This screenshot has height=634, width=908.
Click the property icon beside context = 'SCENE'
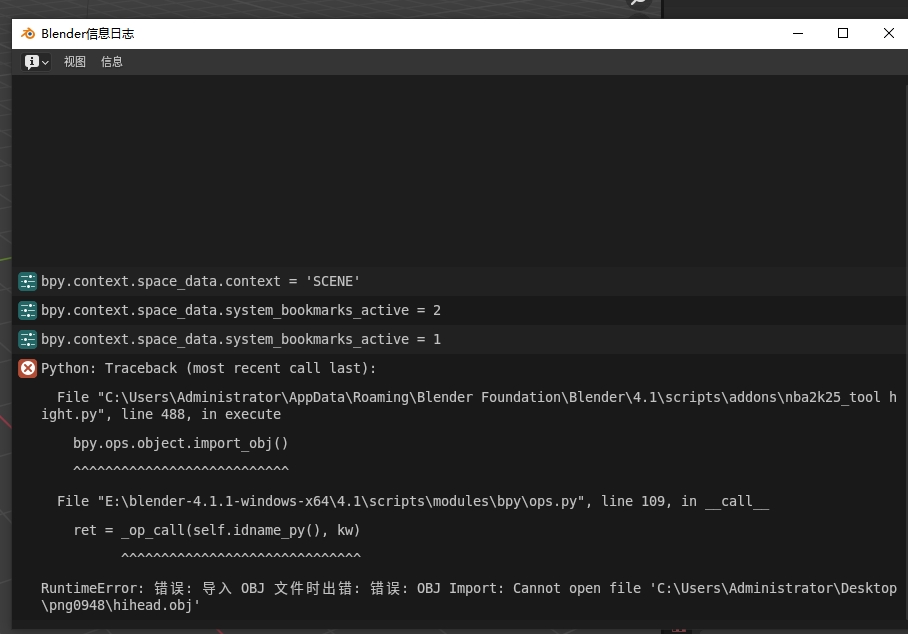pyautogui.click(x=27, y=281)
